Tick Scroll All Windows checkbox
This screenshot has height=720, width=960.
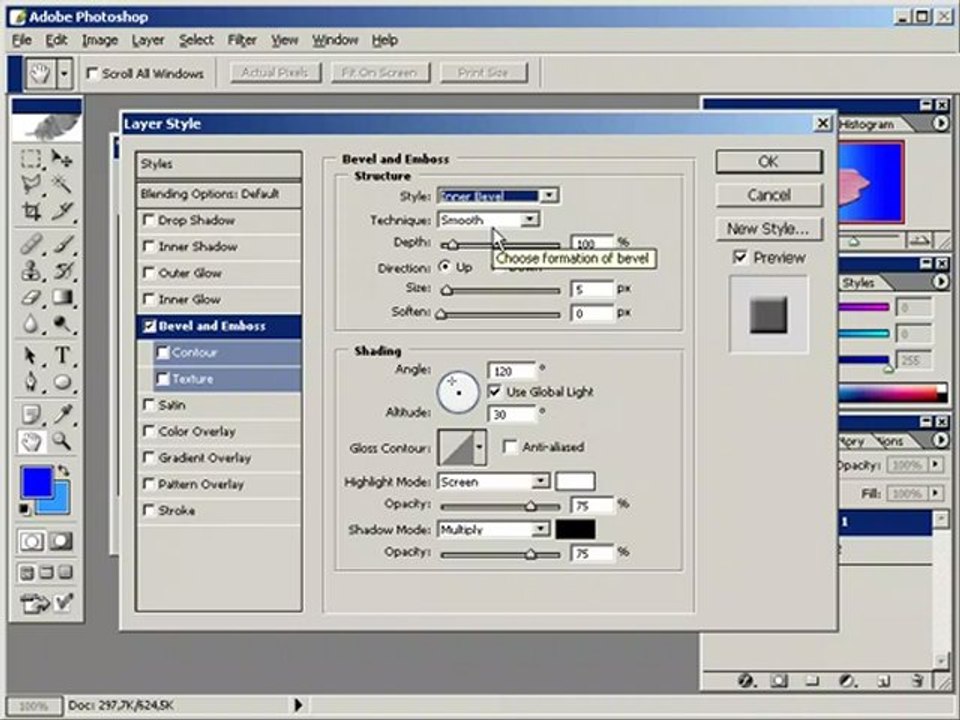click(92, 73)
